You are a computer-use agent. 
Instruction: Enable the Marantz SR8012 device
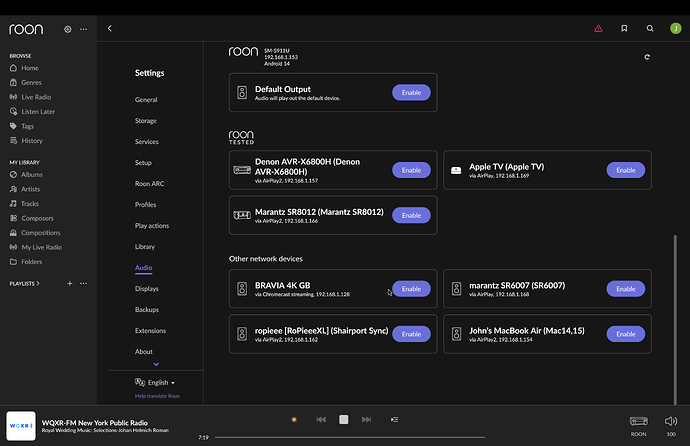(411, 216)
